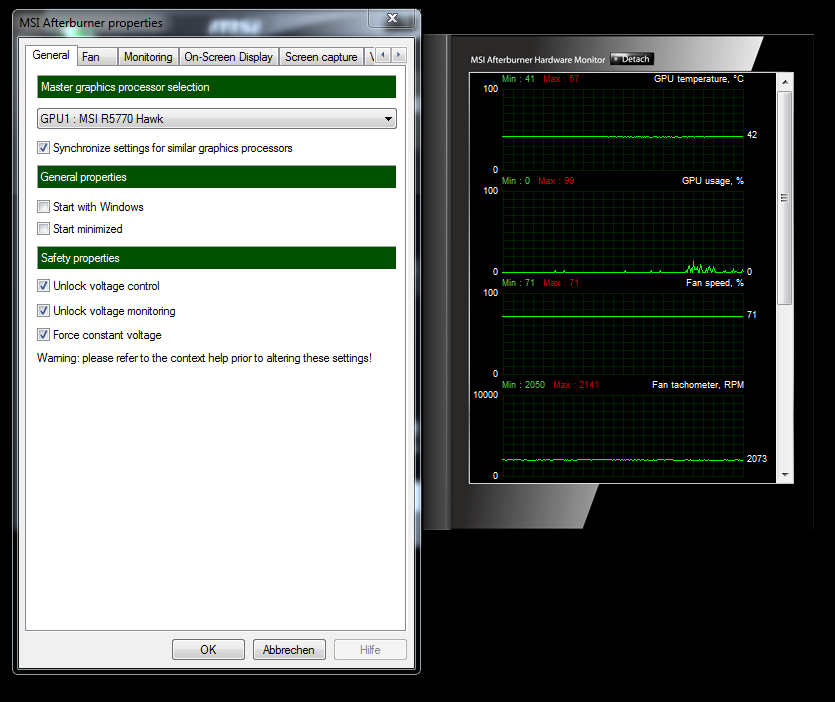Confirm settings with the OK button
Screen dimensions: 835x702
[208, 650]
